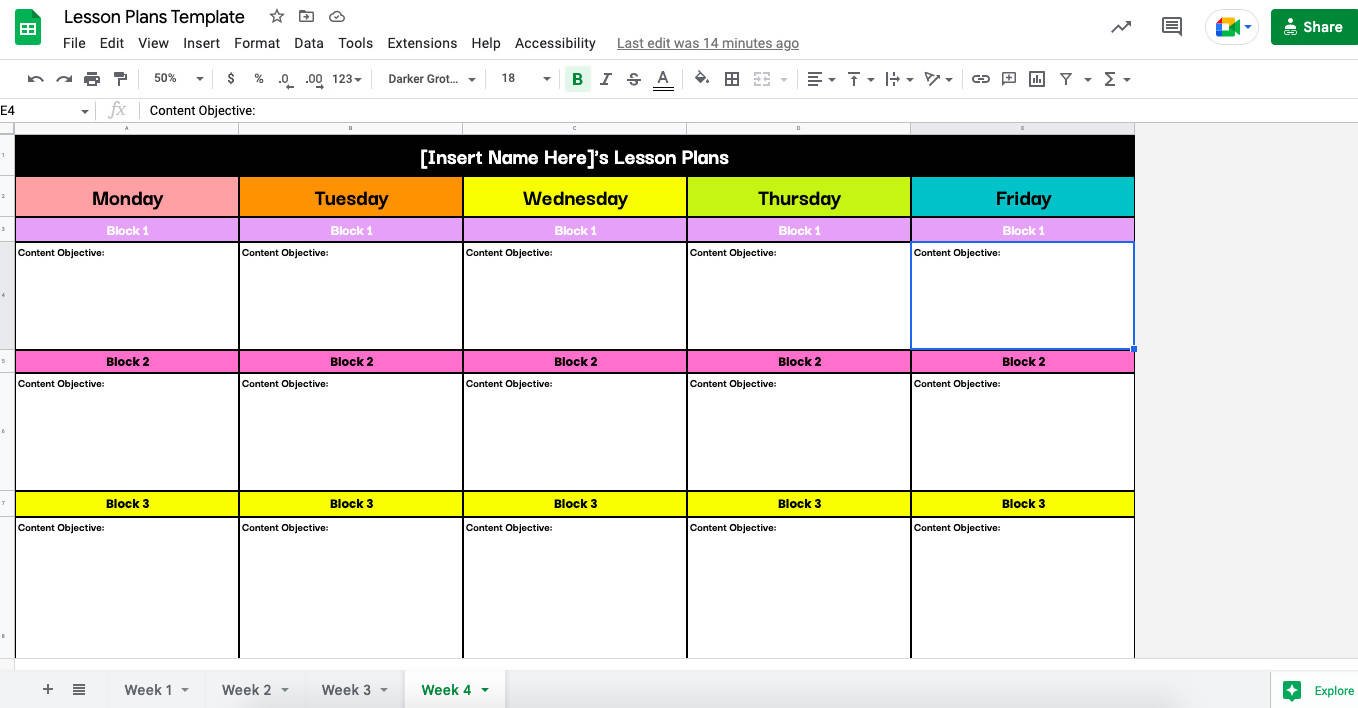The width and height of the screenshot is (1358, 708).
Task: Open version history via the last edit link
Action: (x=707, y=43)
